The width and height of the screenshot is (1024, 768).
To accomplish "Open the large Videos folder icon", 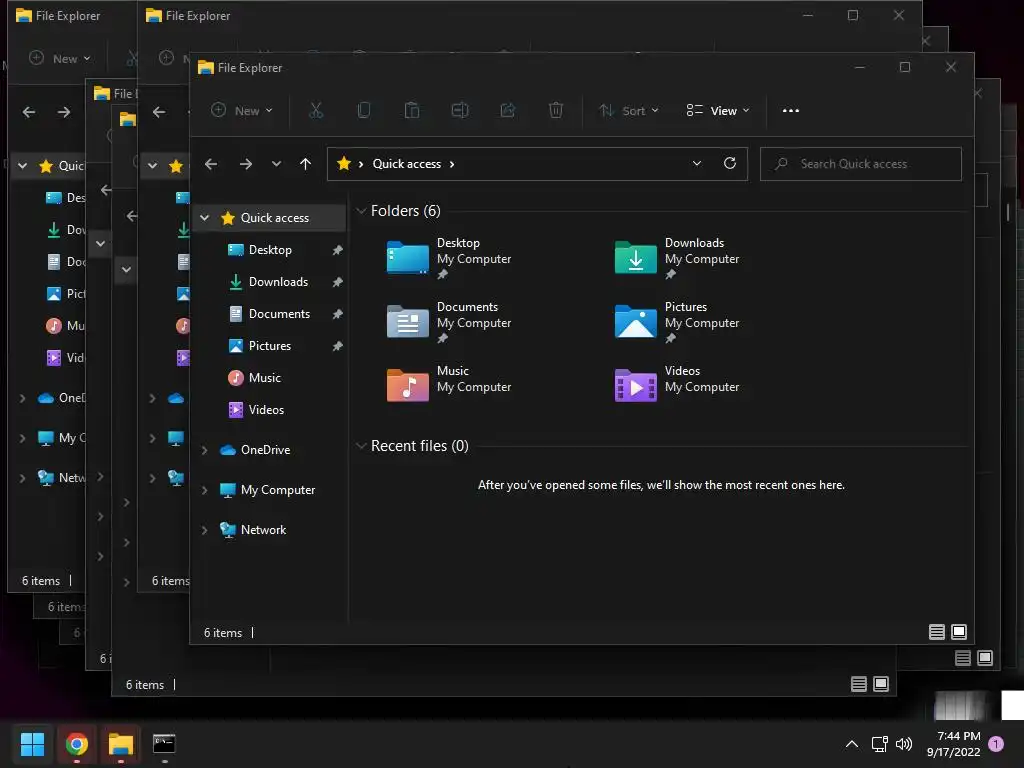I will 635,385.
